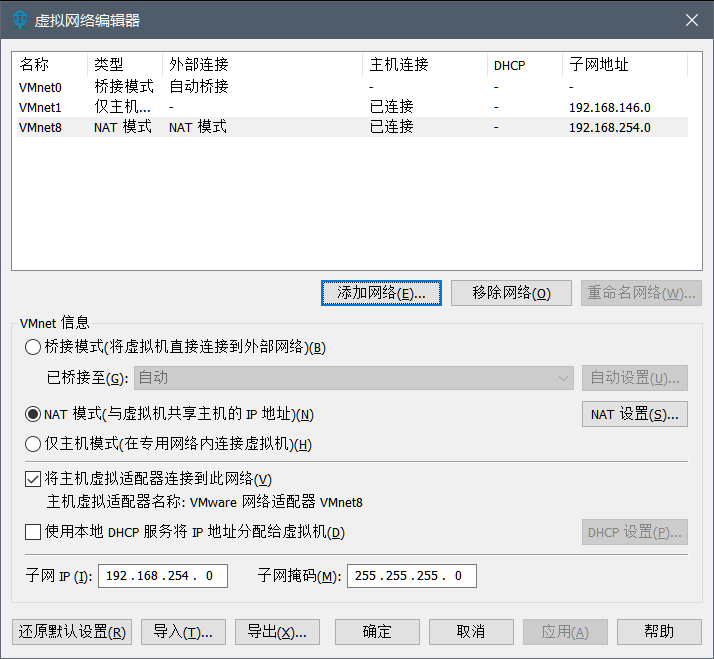This screenshot has width=714, height=659.
Task: Click DHCP 设置(P) button
Action: point(635,532)
